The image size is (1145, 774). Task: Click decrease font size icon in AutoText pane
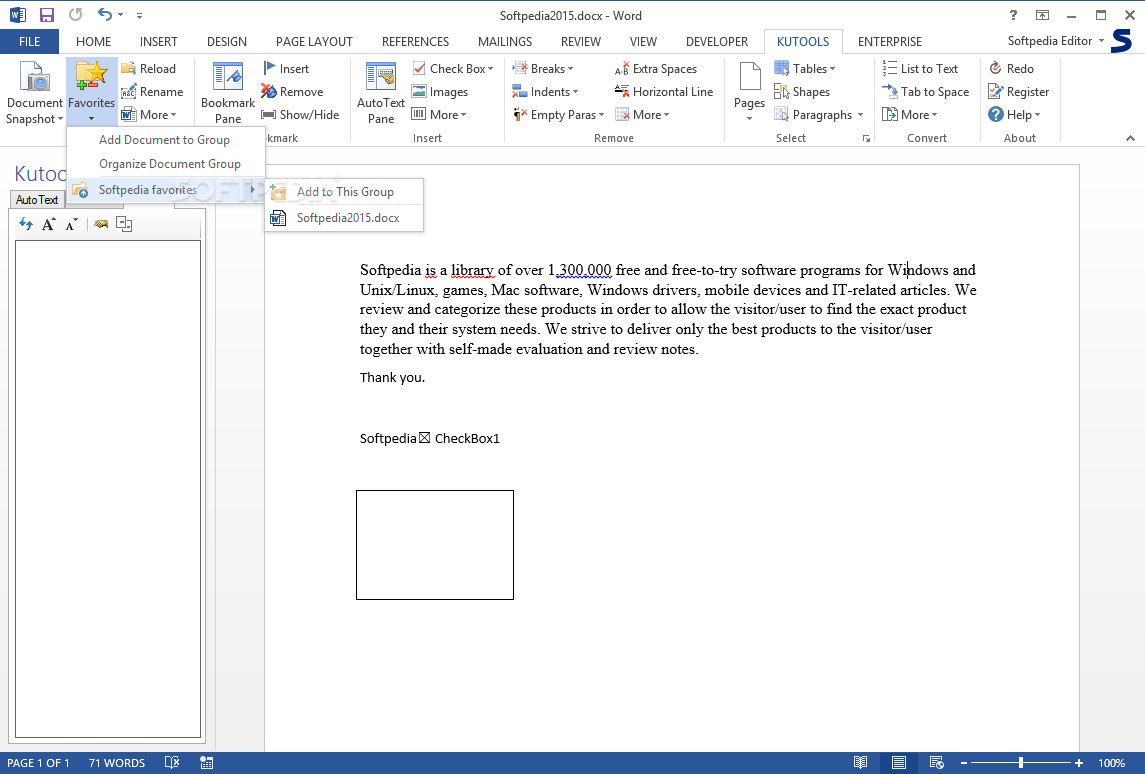[72, 224]
